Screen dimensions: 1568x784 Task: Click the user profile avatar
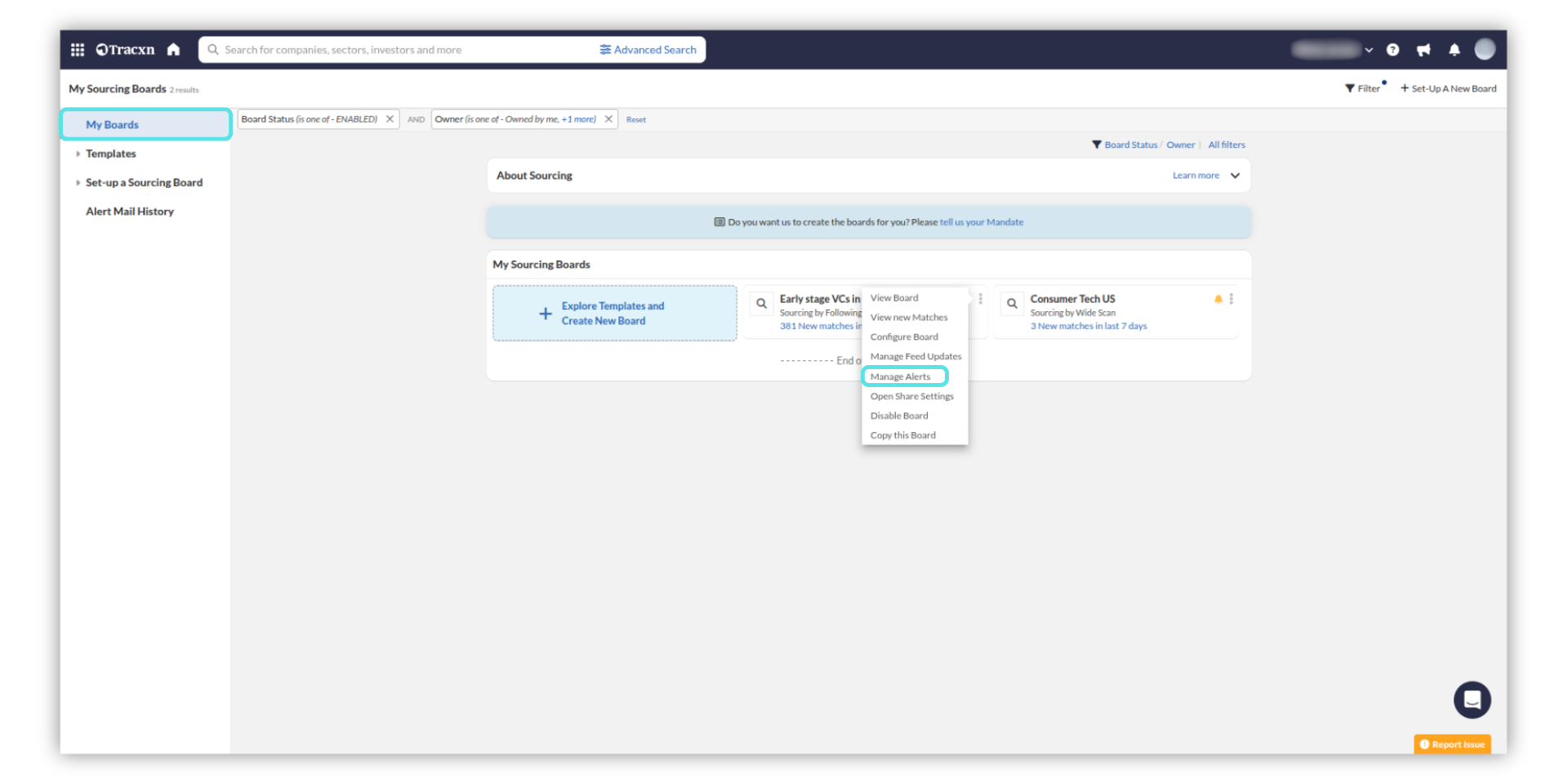pyautogui.click(x=1484, y=50)
